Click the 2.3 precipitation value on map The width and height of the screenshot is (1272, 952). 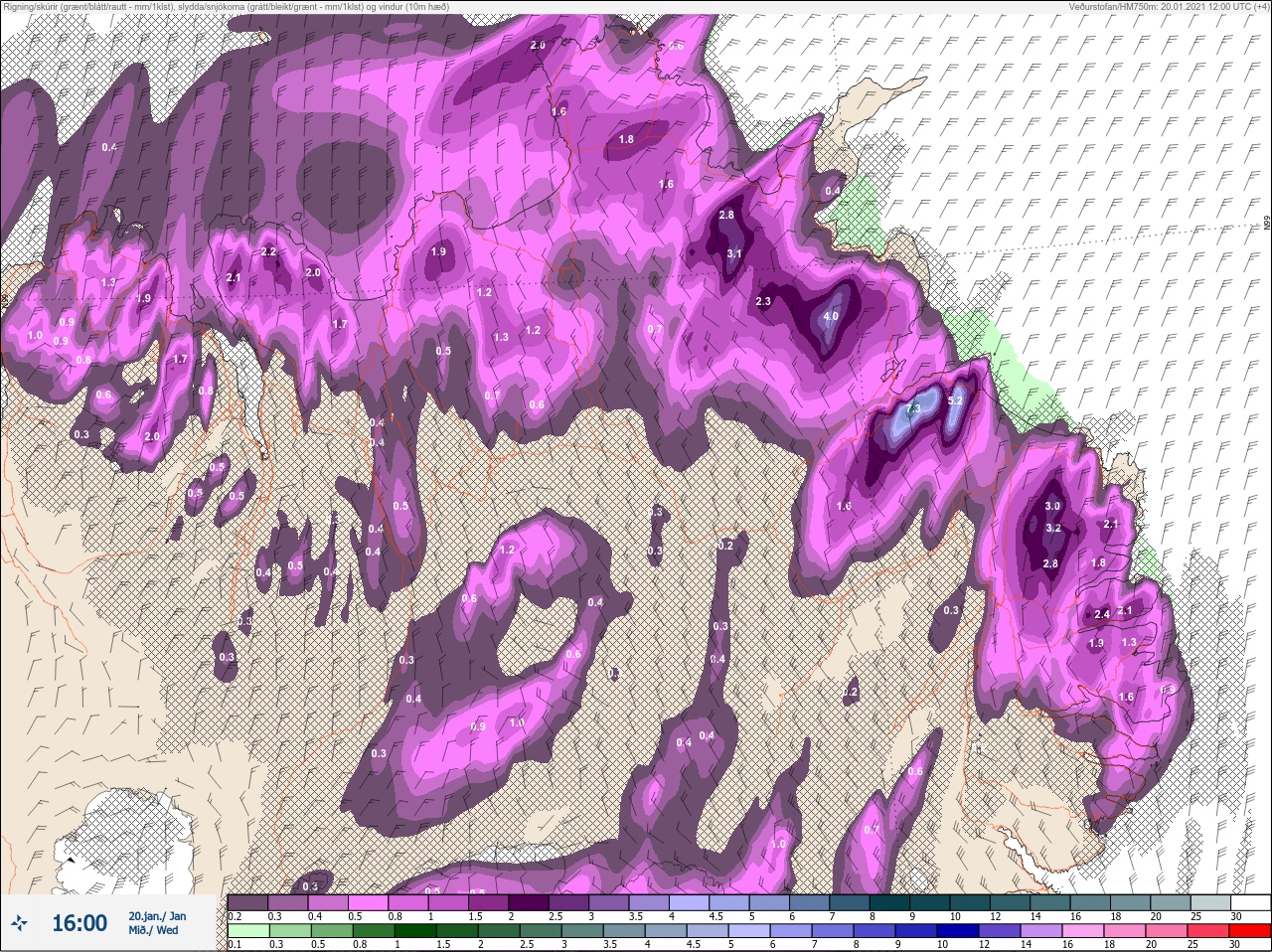point(764,302)
